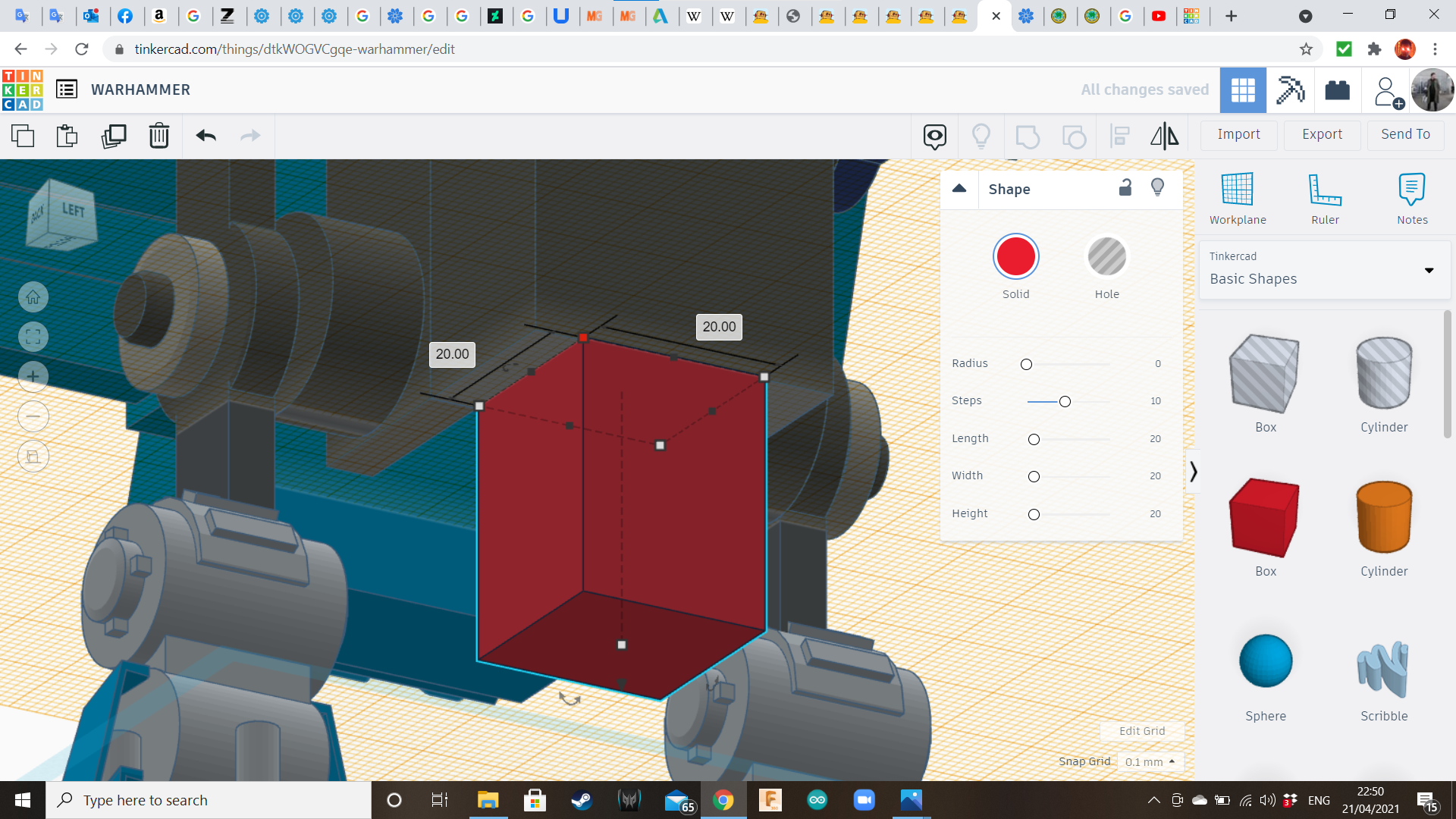Click the Fit all in view icon
Image resolution: width=1456 pixels, height=819 pixels.
[33, 337]
